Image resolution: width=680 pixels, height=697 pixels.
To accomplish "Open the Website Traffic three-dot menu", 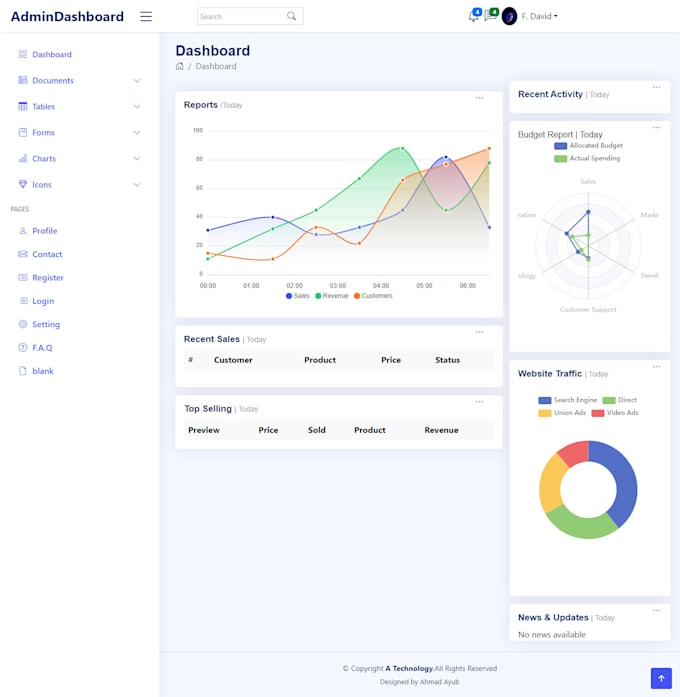I will coord(656,367).
